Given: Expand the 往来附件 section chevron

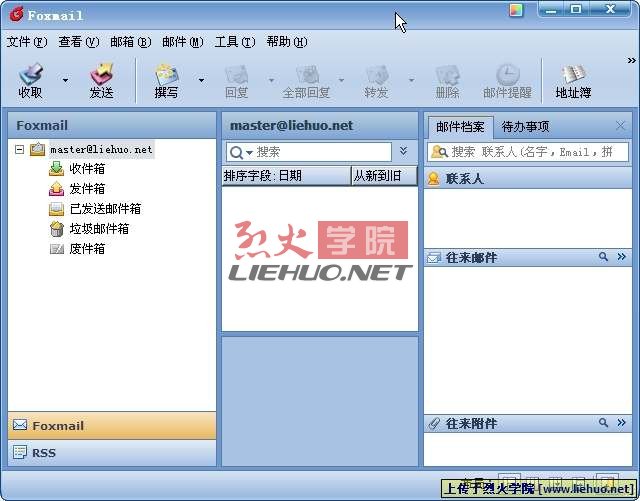Looking at the screenshot, I should pyautogui.click(x=621, y=423).
